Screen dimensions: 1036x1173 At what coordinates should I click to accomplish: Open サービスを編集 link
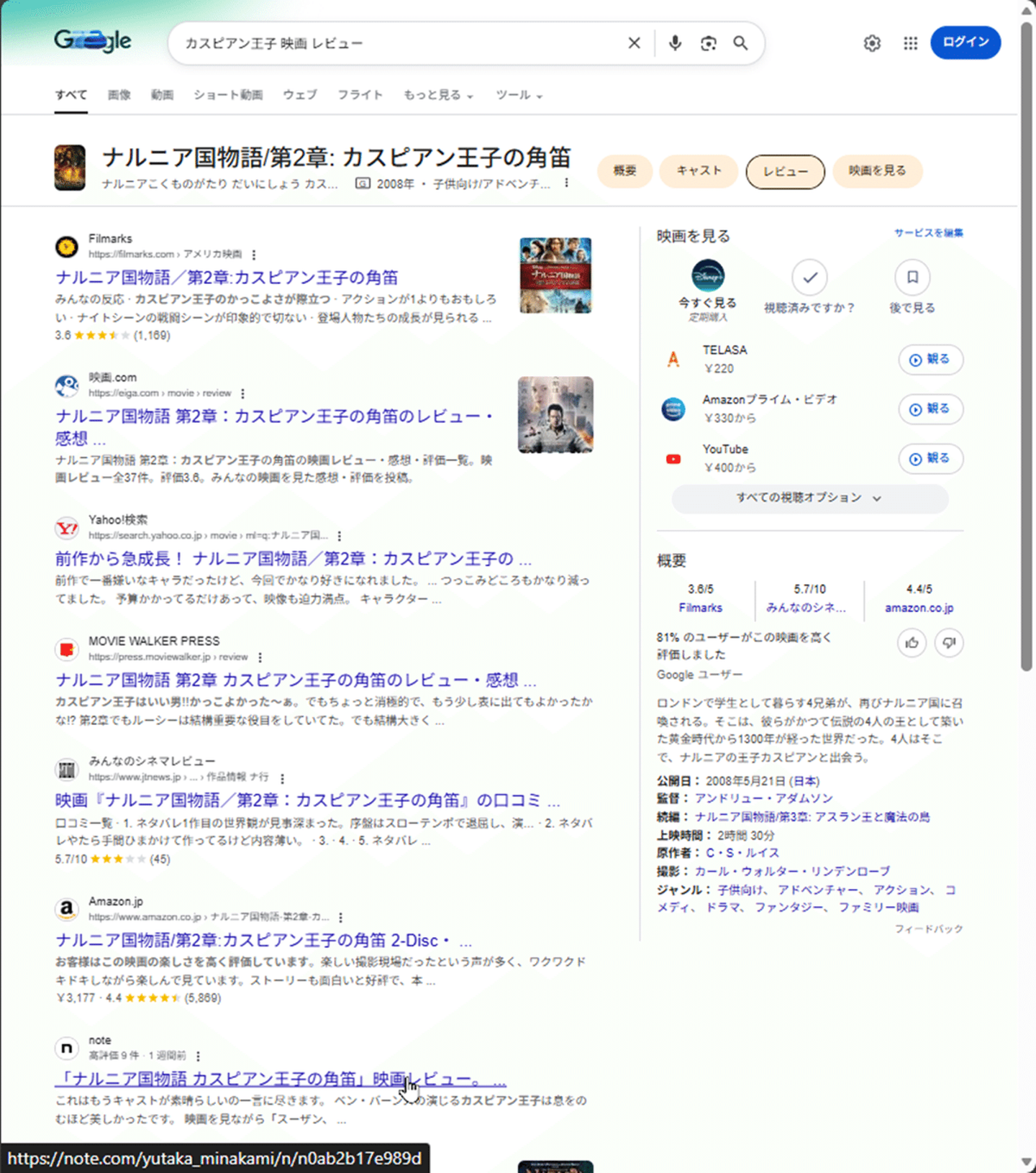pyautogui.click(x=929, y=233)
